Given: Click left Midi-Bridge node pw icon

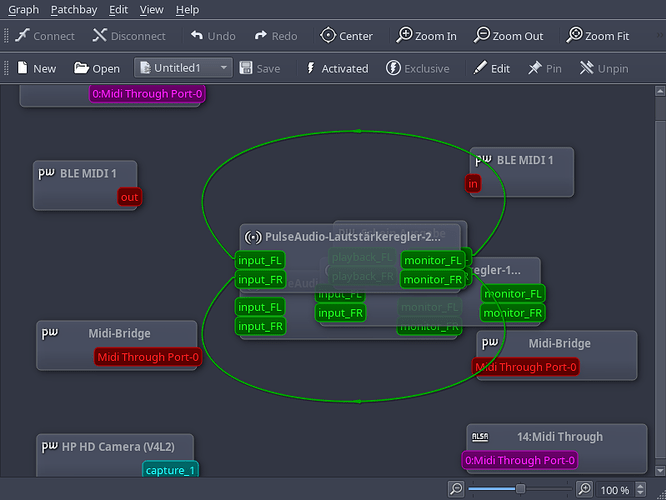Looking at the screenshot, I should tap(50, 333).
